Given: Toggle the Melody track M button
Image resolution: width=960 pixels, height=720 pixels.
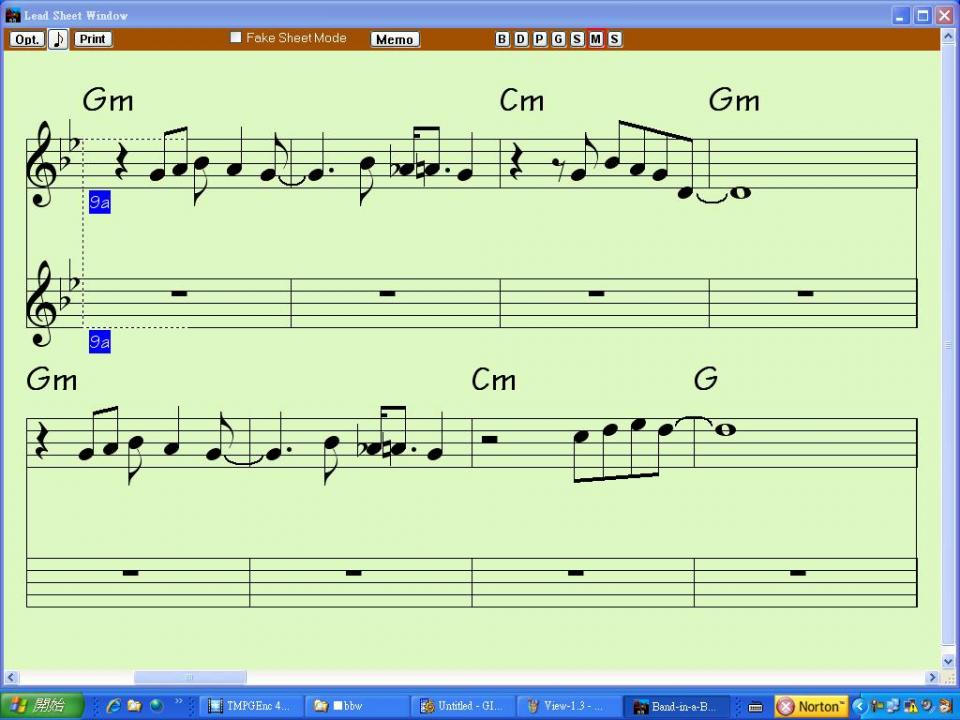Looking at the screenshot, I should (595, 39).
